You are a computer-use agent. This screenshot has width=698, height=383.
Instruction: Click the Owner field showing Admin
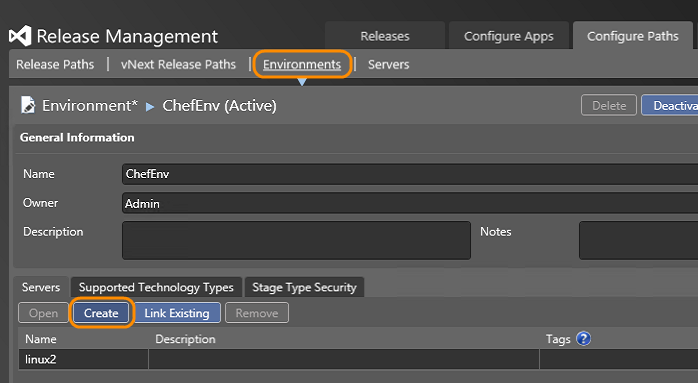pyautogui.click(x=410, y=203)
